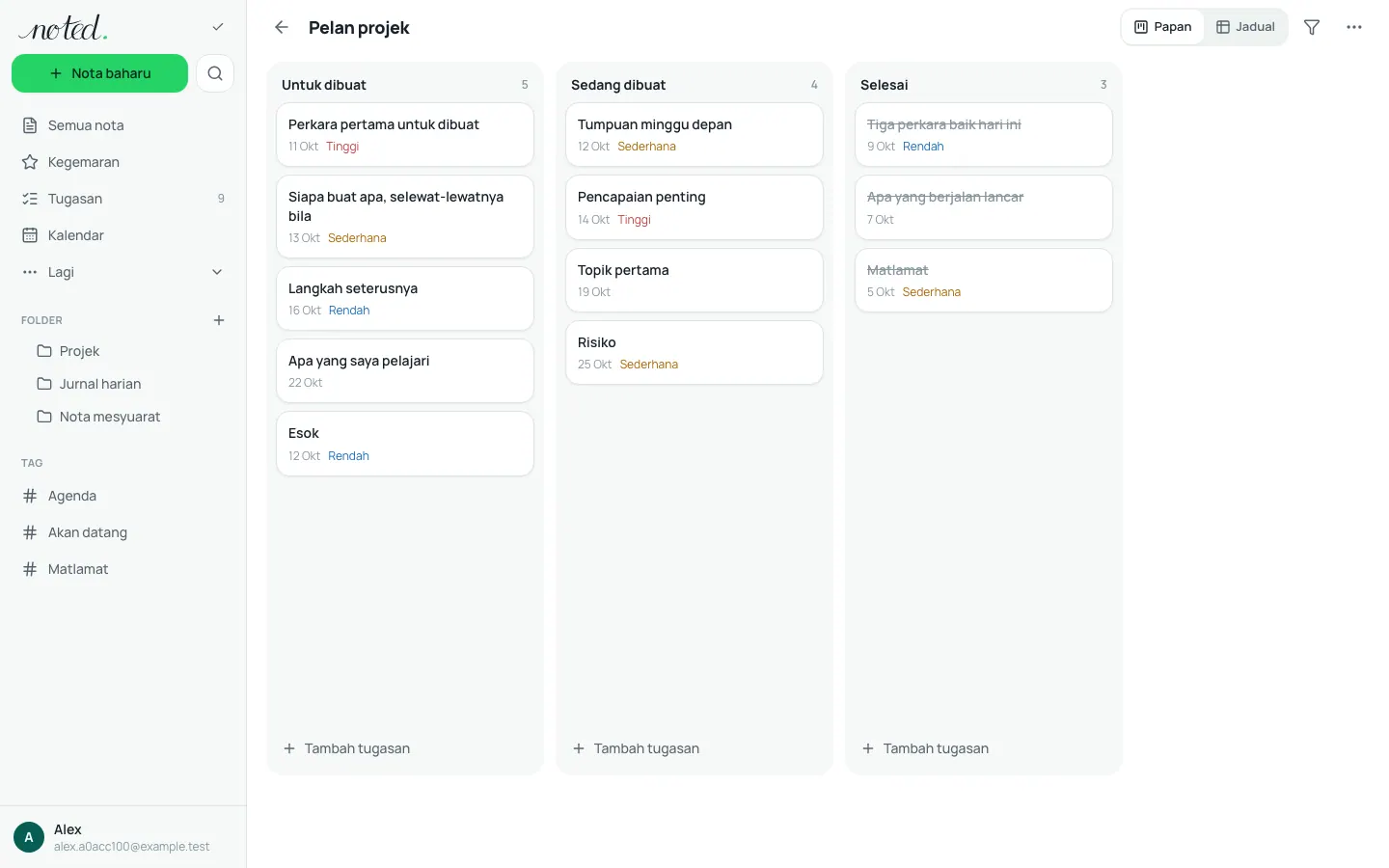Image resolution: width=1389 pixels, height=868 pixels.
Task: Open the struck-through Matlamat task card
Action: tap(984, 281)
